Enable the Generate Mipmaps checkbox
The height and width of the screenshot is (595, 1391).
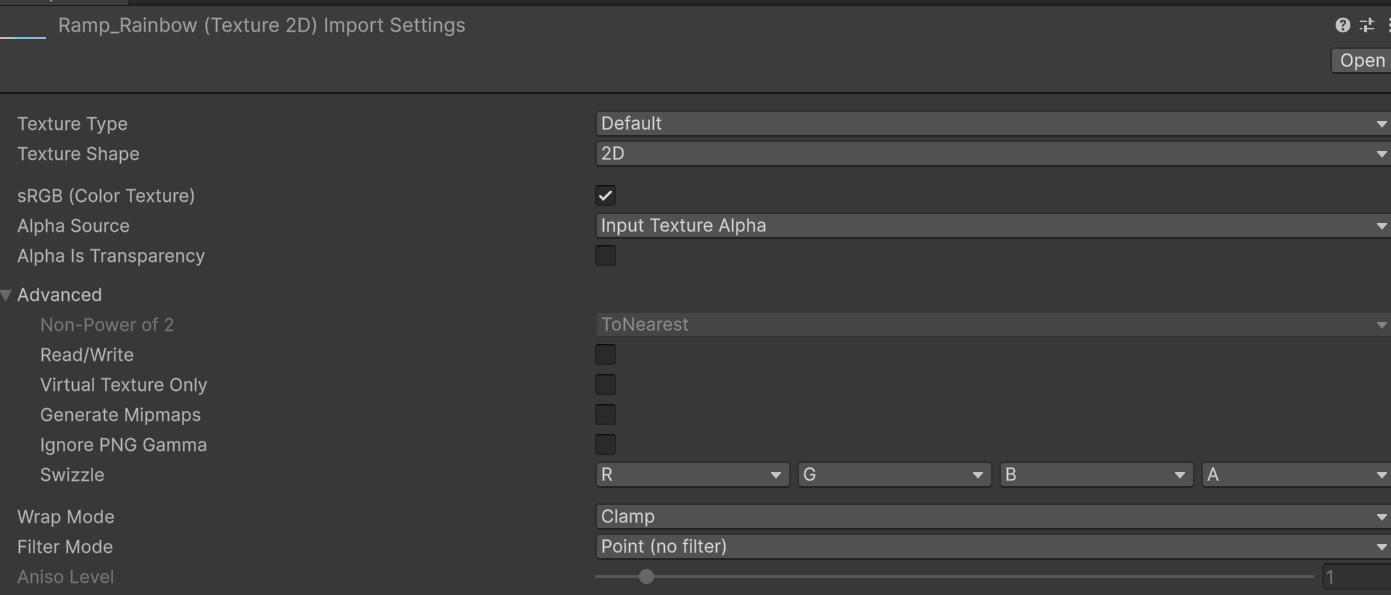pos(605,415)
